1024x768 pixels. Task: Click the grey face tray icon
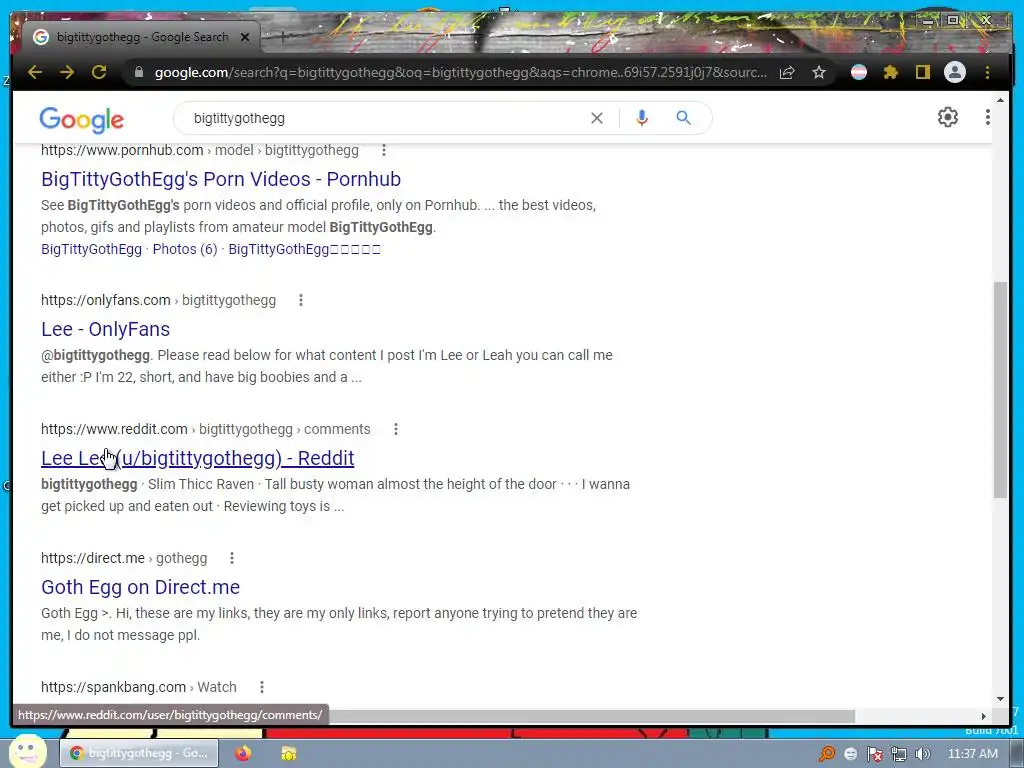[x=850, y=754]
